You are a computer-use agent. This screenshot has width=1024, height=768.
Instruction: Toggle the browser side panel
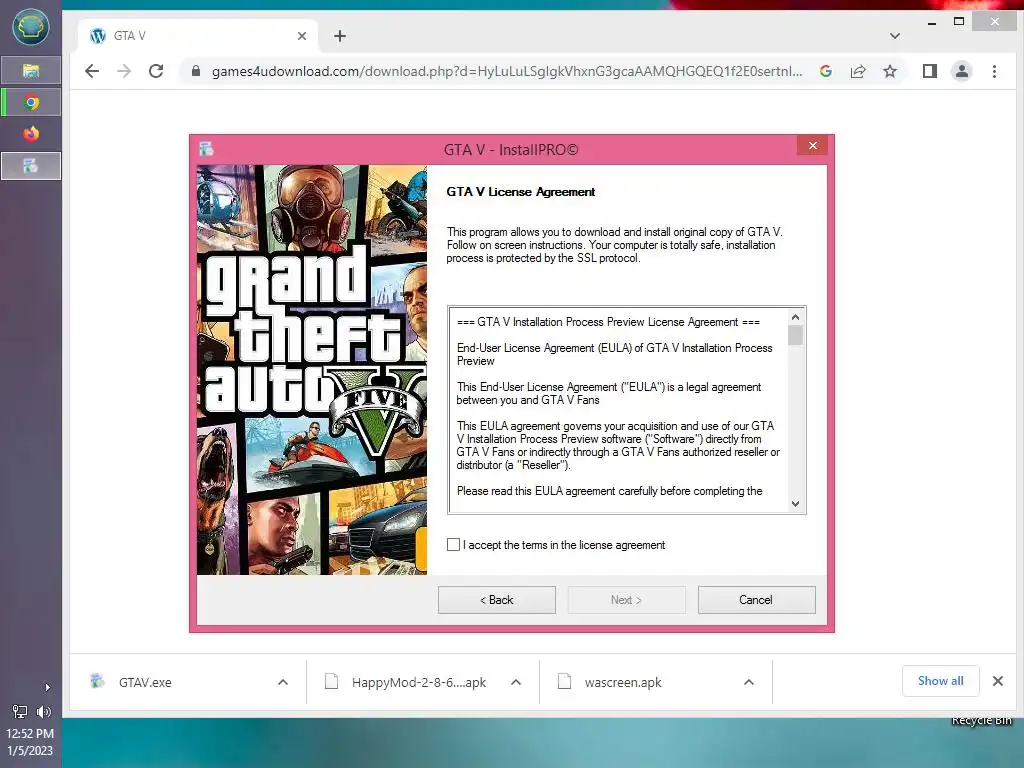click(x=930, y=71)
